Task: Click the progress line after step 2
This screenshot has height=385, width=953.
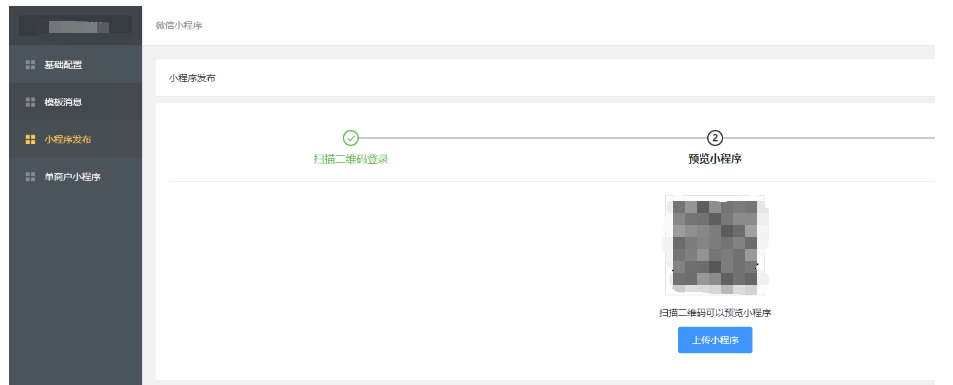Action: click(828, 138)
